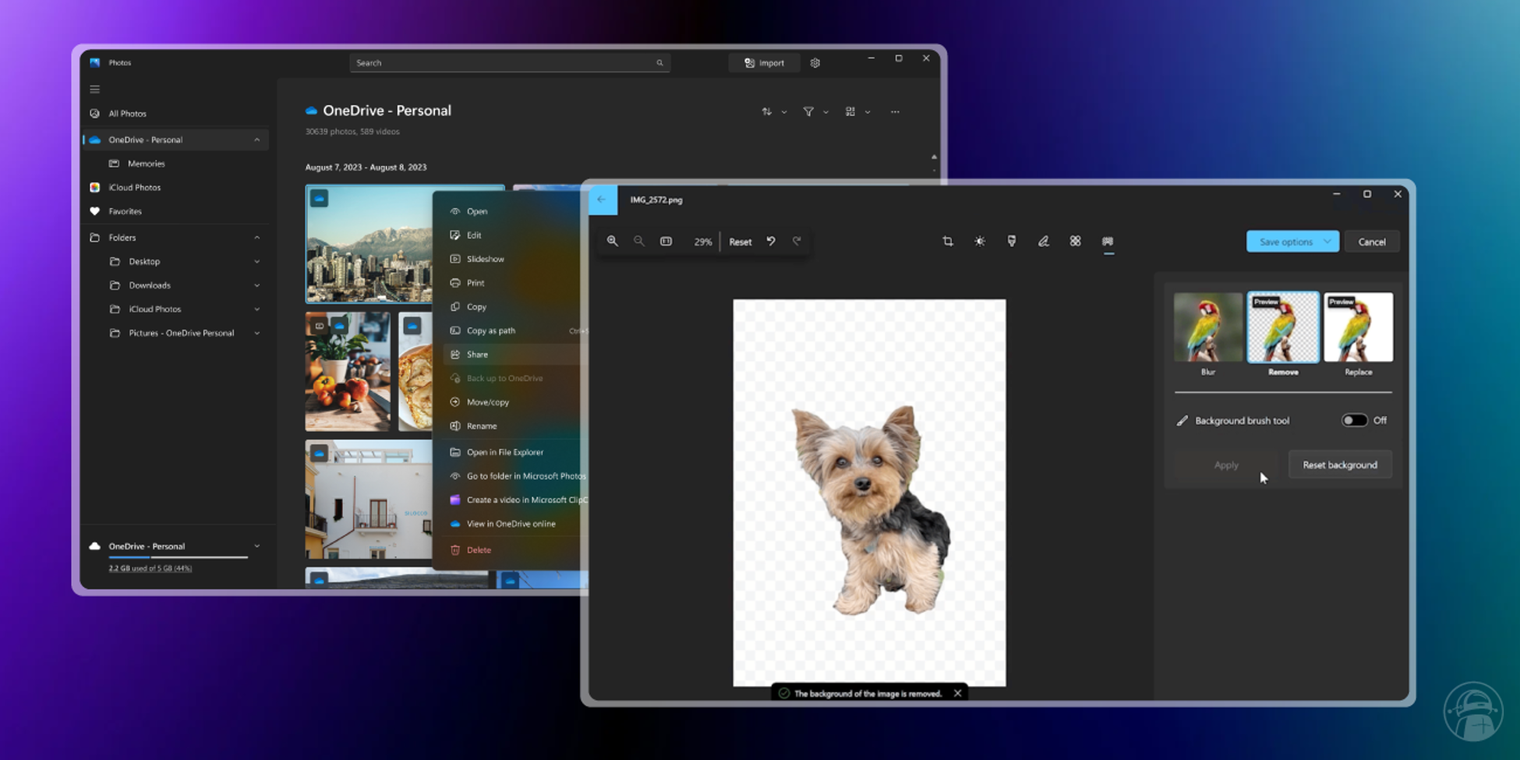Image resolution: width=1520 pixels, height=760 pixels.
Task: Open the Adjustment light settings
Action: 980,241
